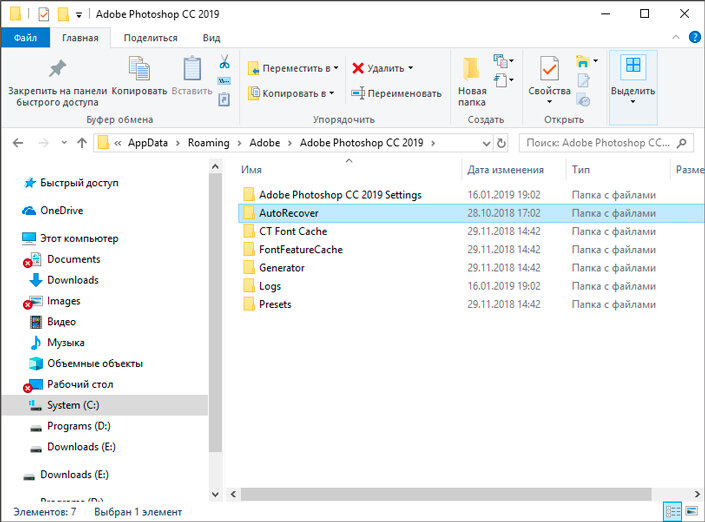Image resolution: width=705 pixels, height=522 pixels.
Task: Switch to the Вид tab
Action: 211,38
